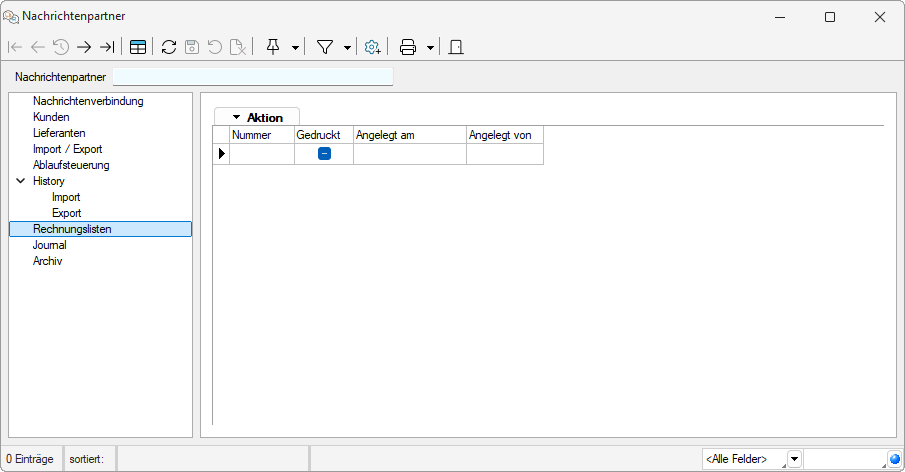Viewport: 905px width, 472px height.
Task: Refresh the data with the reload icon
Action: click(169, 47)
